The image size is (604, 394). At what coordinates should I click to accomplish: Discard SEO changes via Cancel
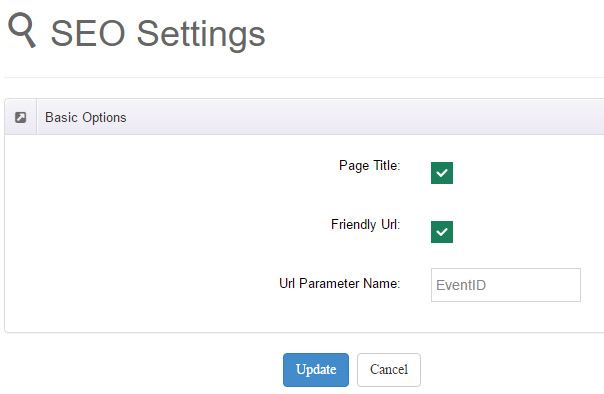(389, 370)
